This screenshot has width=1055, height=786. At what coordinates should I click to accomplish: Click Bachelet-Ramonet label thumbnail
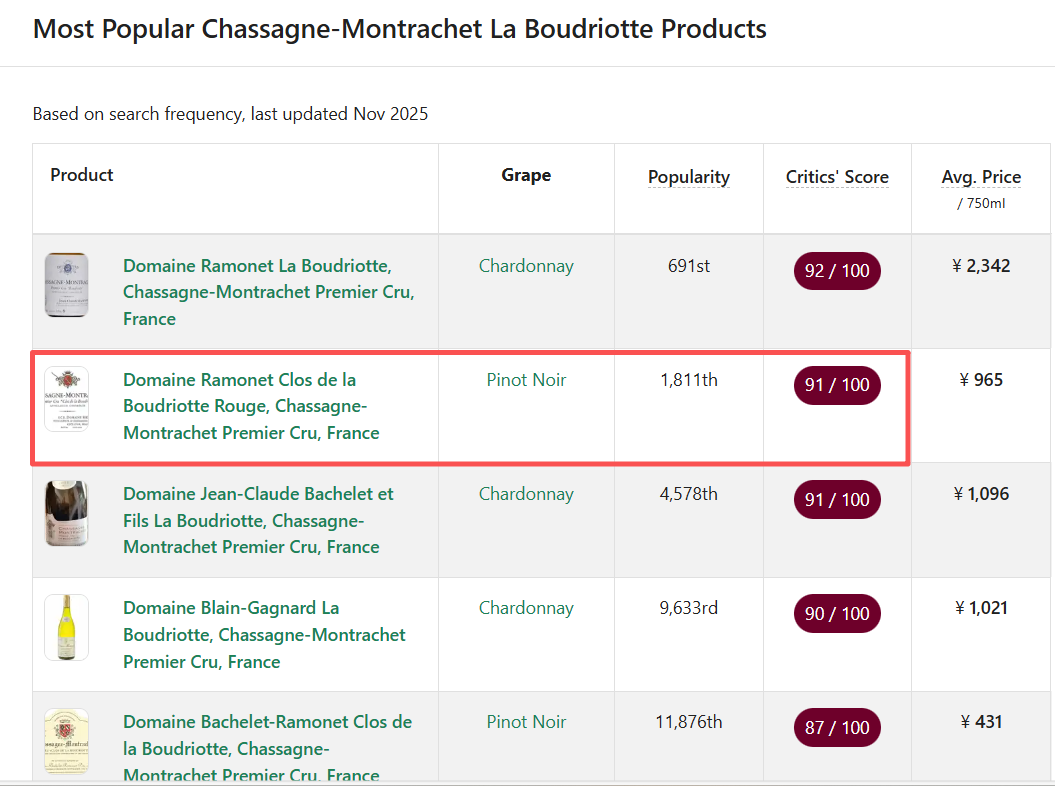(x=66, y=741)
